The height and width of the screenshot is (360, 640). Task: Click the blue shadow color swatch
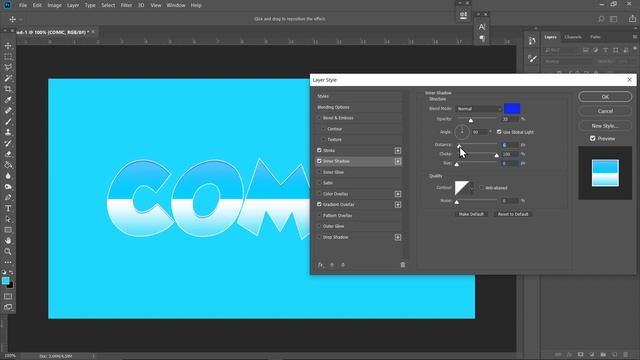pyautogui.click(x=512, y=109)
